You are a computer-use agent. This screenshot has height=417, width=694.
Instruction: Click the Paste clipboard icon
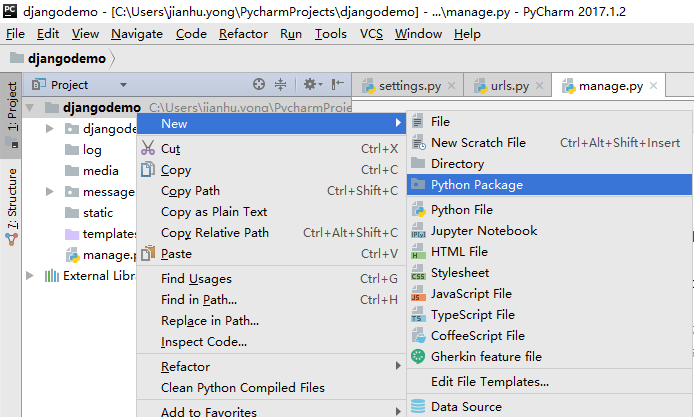pos(148,254)
